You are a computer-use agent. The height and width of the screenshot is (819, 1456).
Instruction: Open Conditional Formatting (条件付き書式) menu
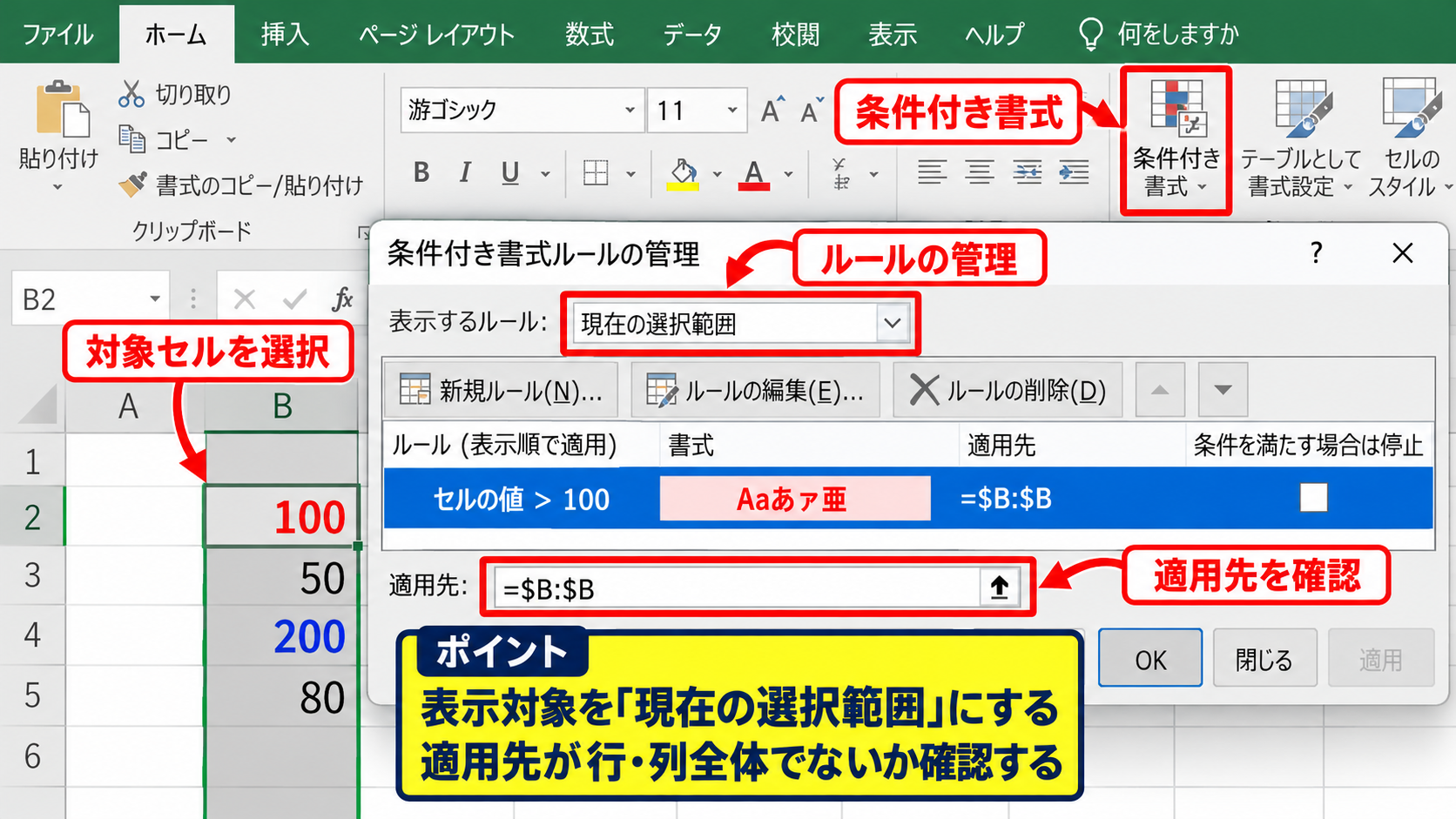point(1176,139)
